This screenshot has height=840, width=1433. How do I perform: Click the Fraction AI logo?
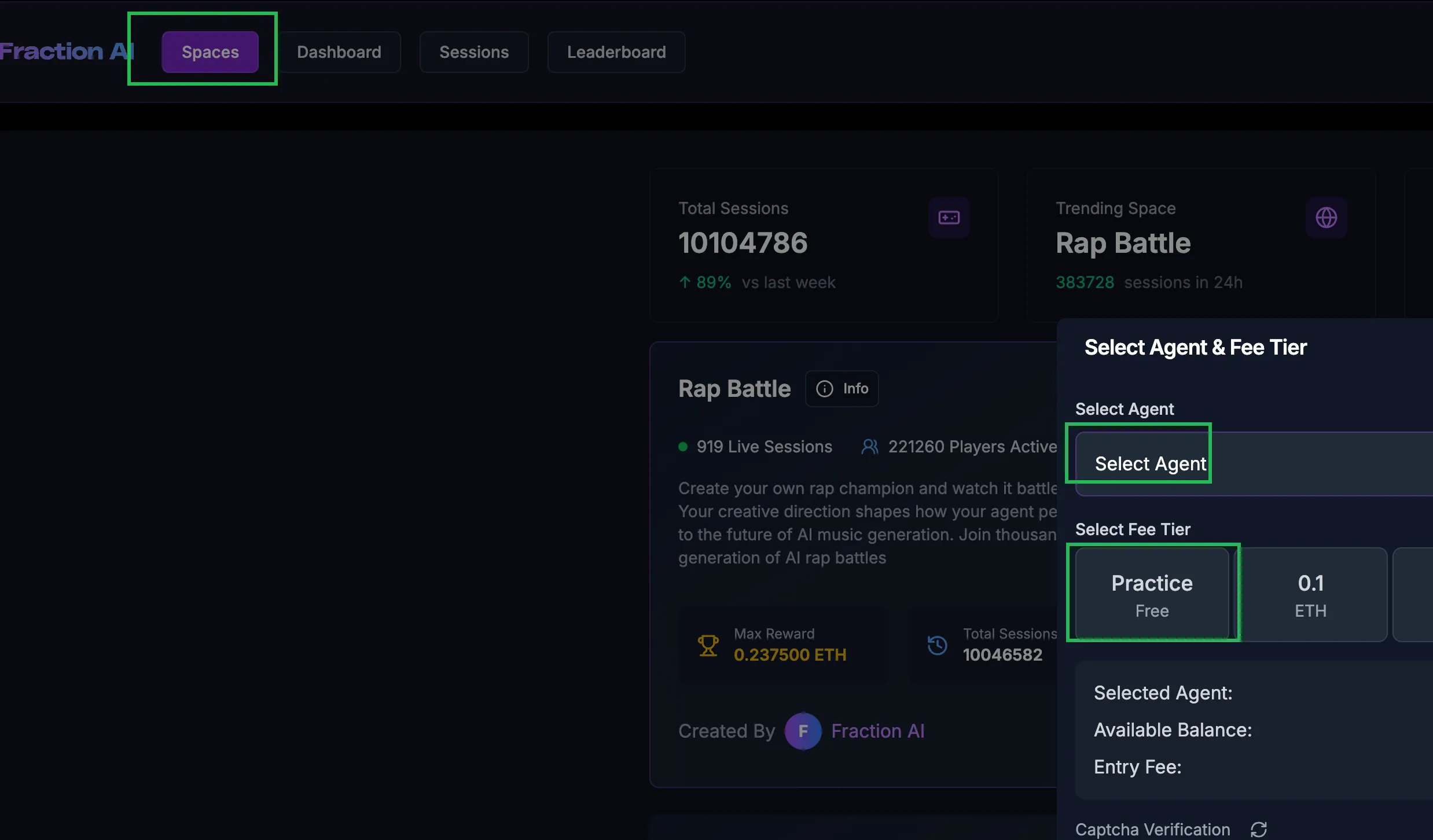point(66,51)
